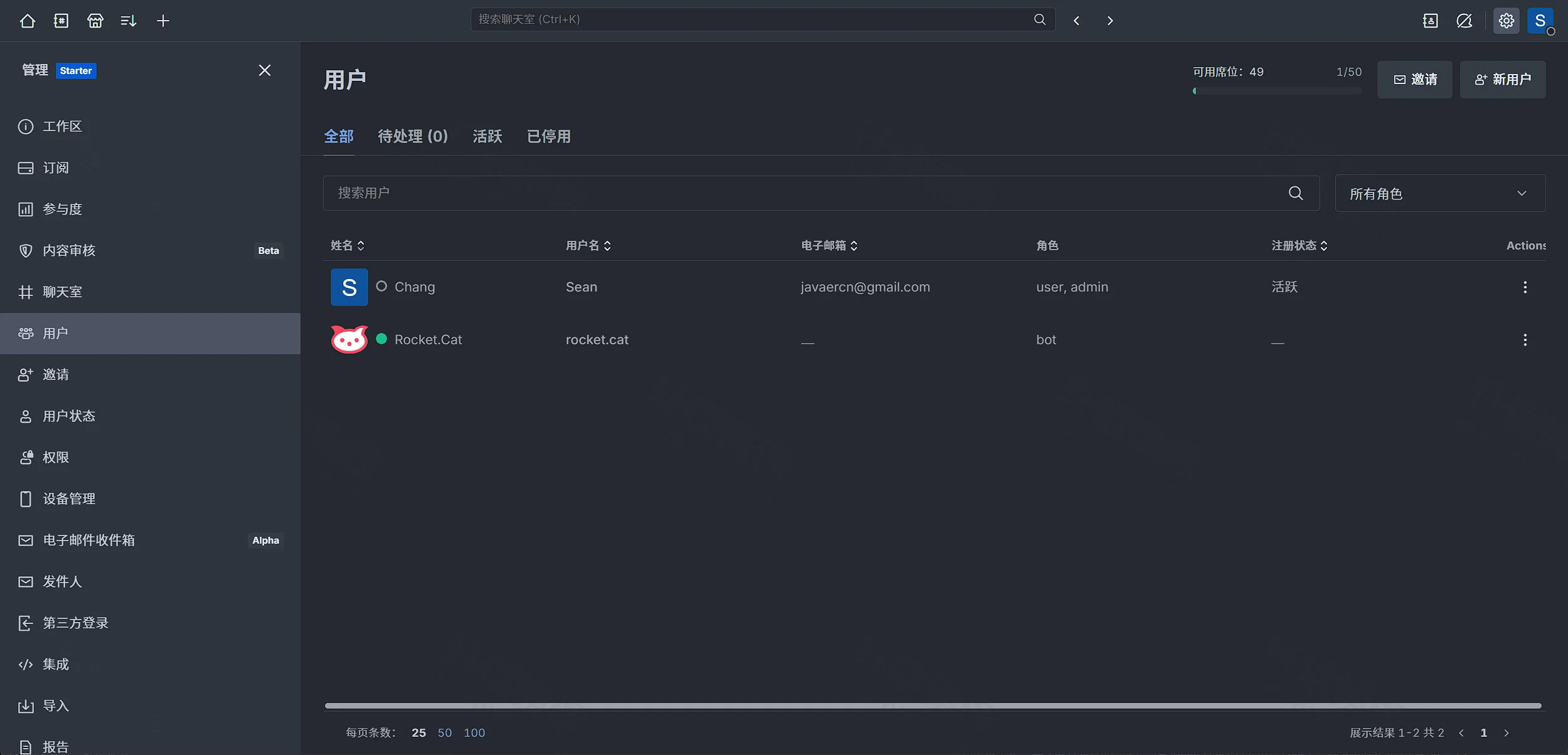Click the user search magnifier icon
1568x755 pixels.
[1296, 193]
